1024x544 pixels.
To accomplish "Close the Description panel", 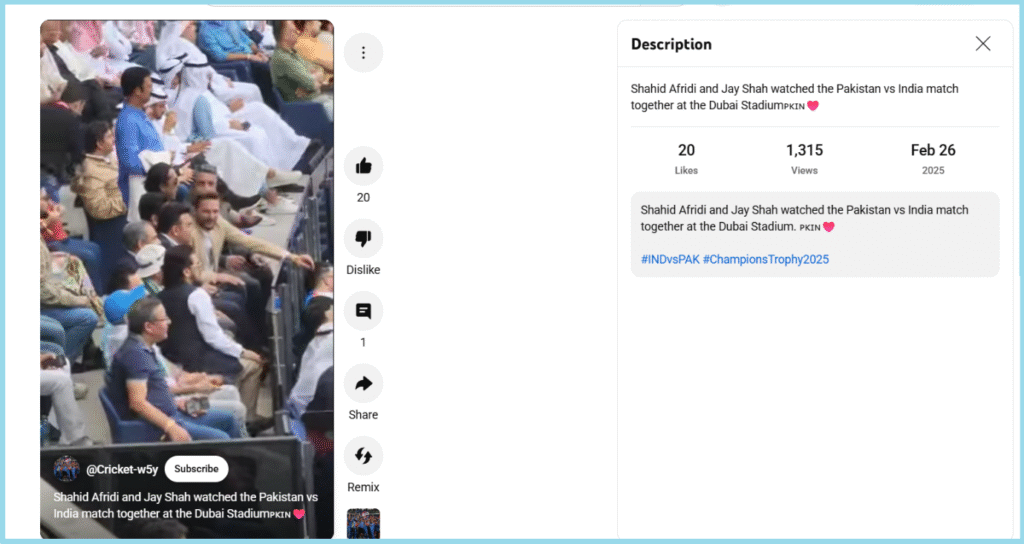I will coord(983,44).
